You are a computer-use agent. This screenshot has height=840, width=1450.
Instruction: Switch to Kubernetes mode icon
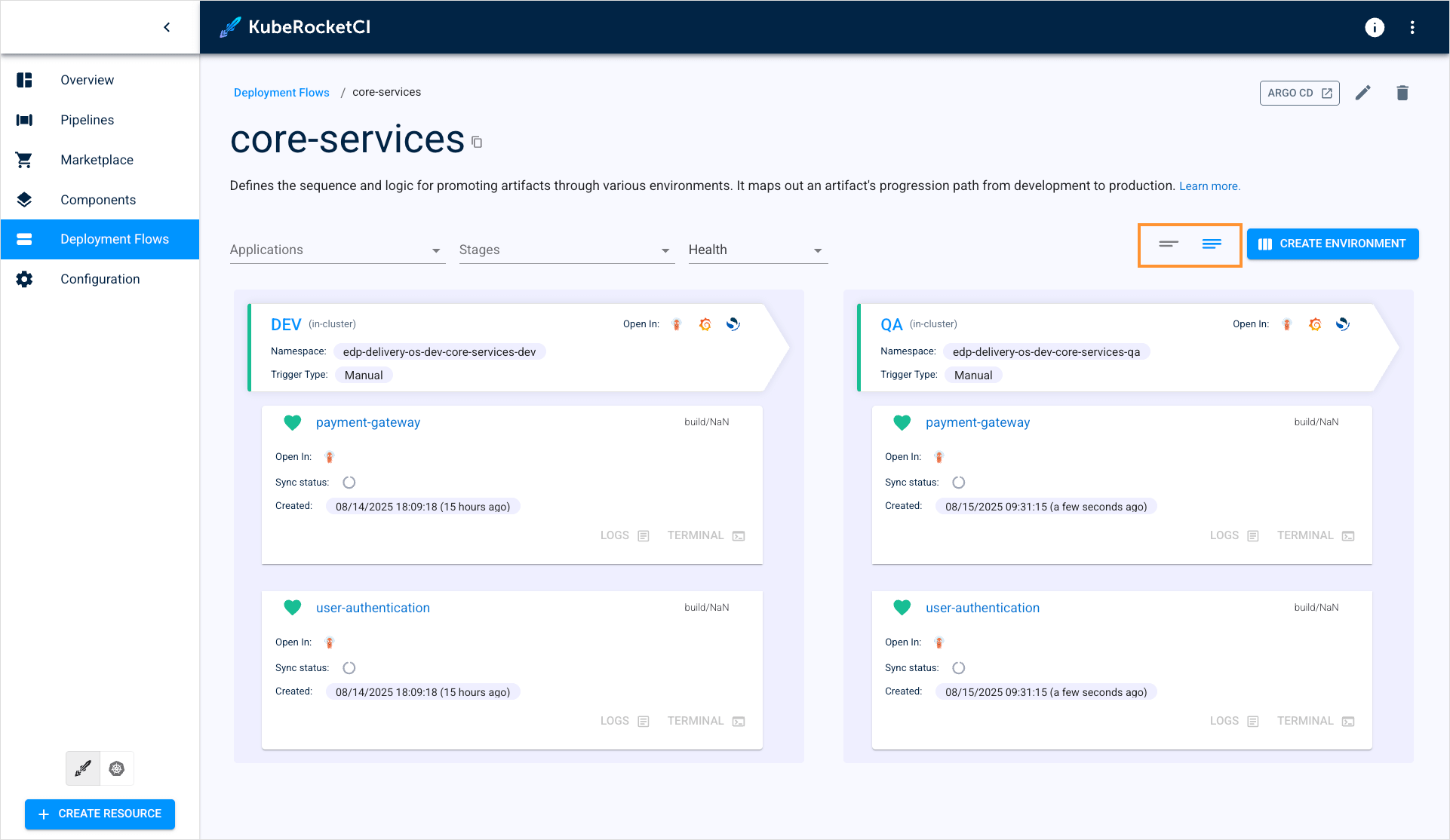pos(116,768)
